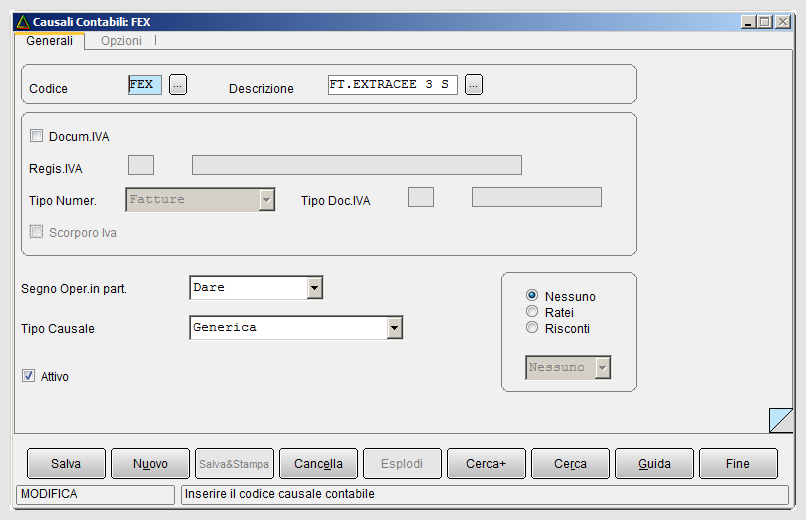This screenshot has width=806, height=520.
Task: Maximize the Causali Contabili window
Action: click(x=765, y=22)
